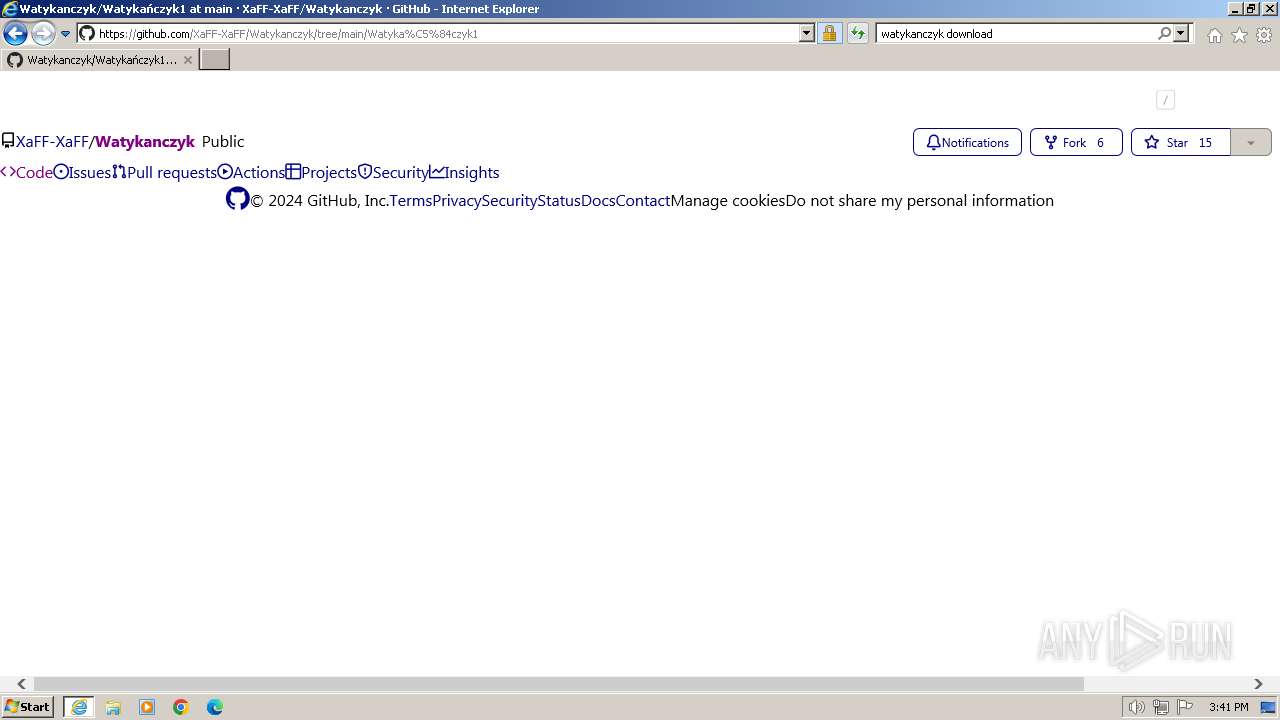Open the Insights tab

(x=464, y=172)
